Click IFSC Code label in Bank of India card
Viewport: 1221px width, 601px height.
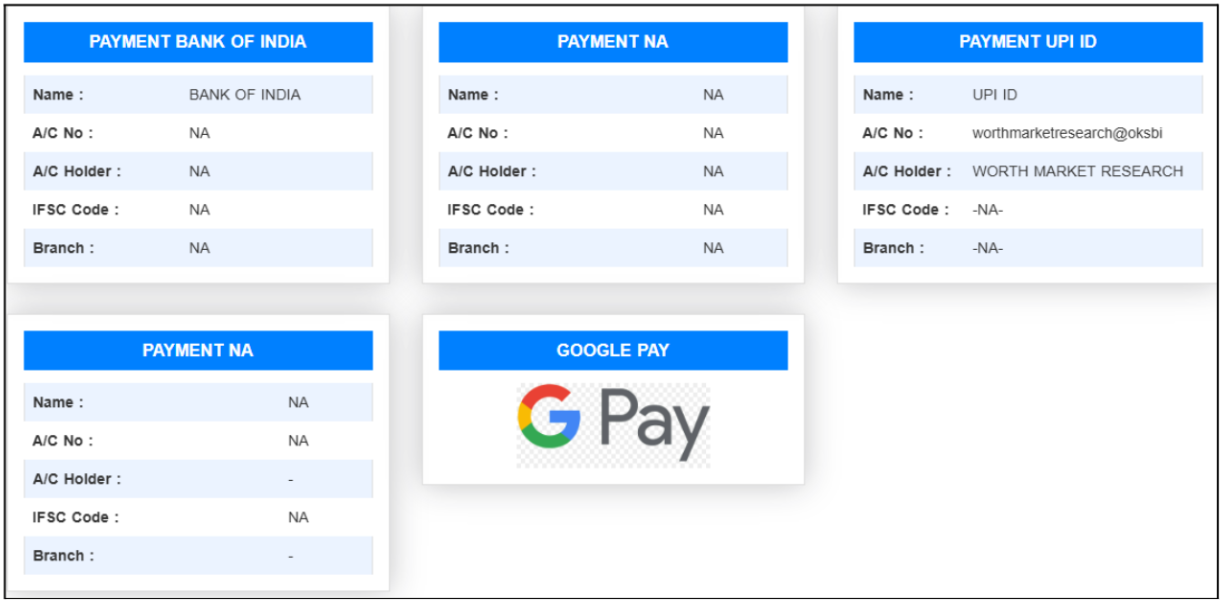pyautogui.click(x=76, y=210)
